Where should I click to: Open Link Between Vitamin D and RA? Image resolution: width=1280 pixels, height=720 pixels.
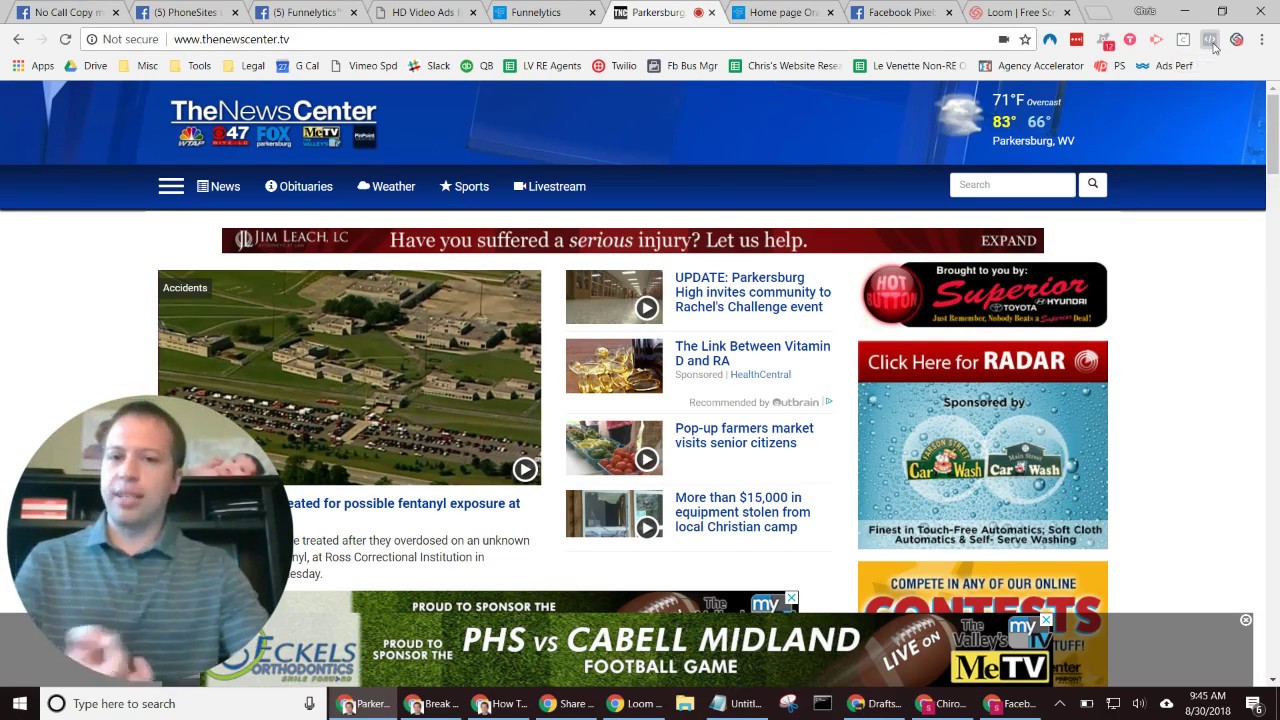coord(752,353)
